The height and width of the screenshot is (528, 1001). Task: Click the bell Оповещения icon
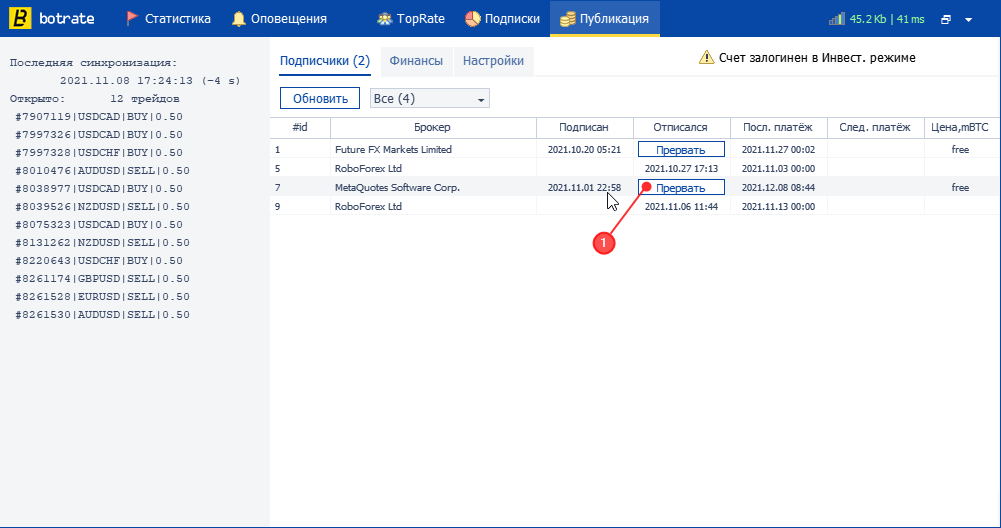(239, 19)
